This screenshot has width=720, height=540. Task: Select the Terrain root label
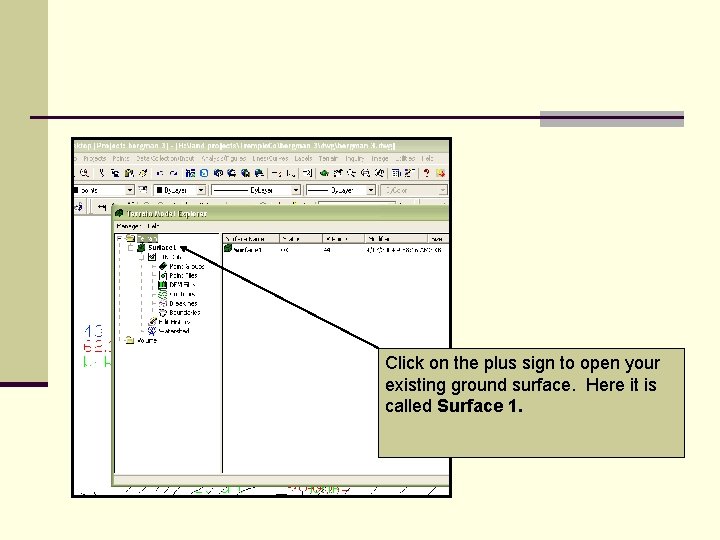click(x=147, y=238)
